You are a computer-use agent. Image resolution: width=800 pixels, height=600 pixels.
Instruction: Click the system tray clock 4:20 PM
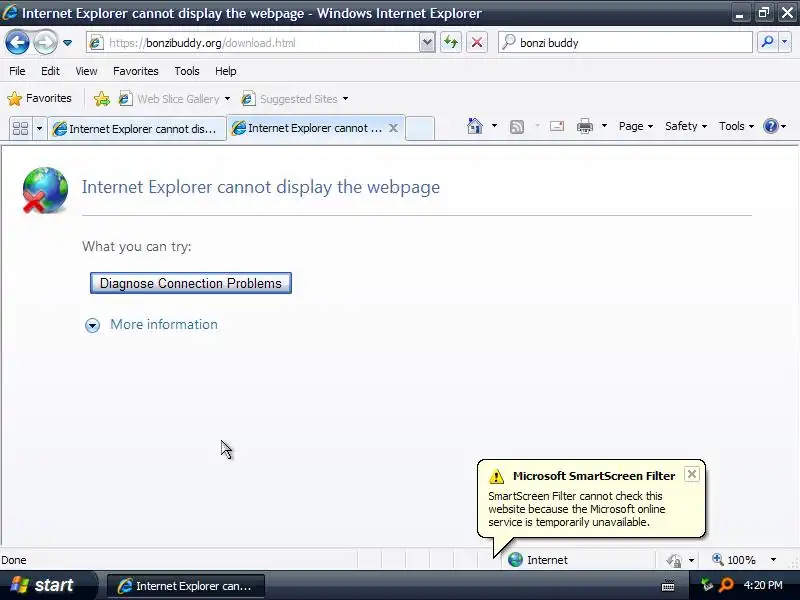763,585
